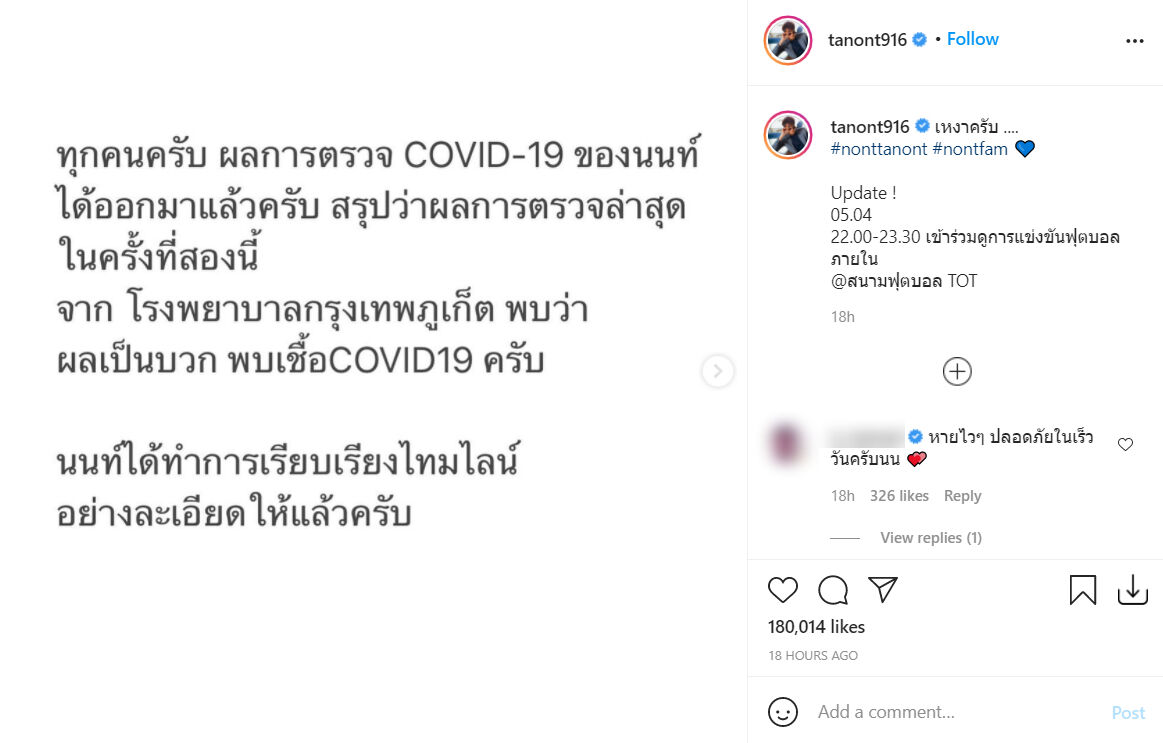Open #nonttanont hashtag link

[x=879, y=149]
